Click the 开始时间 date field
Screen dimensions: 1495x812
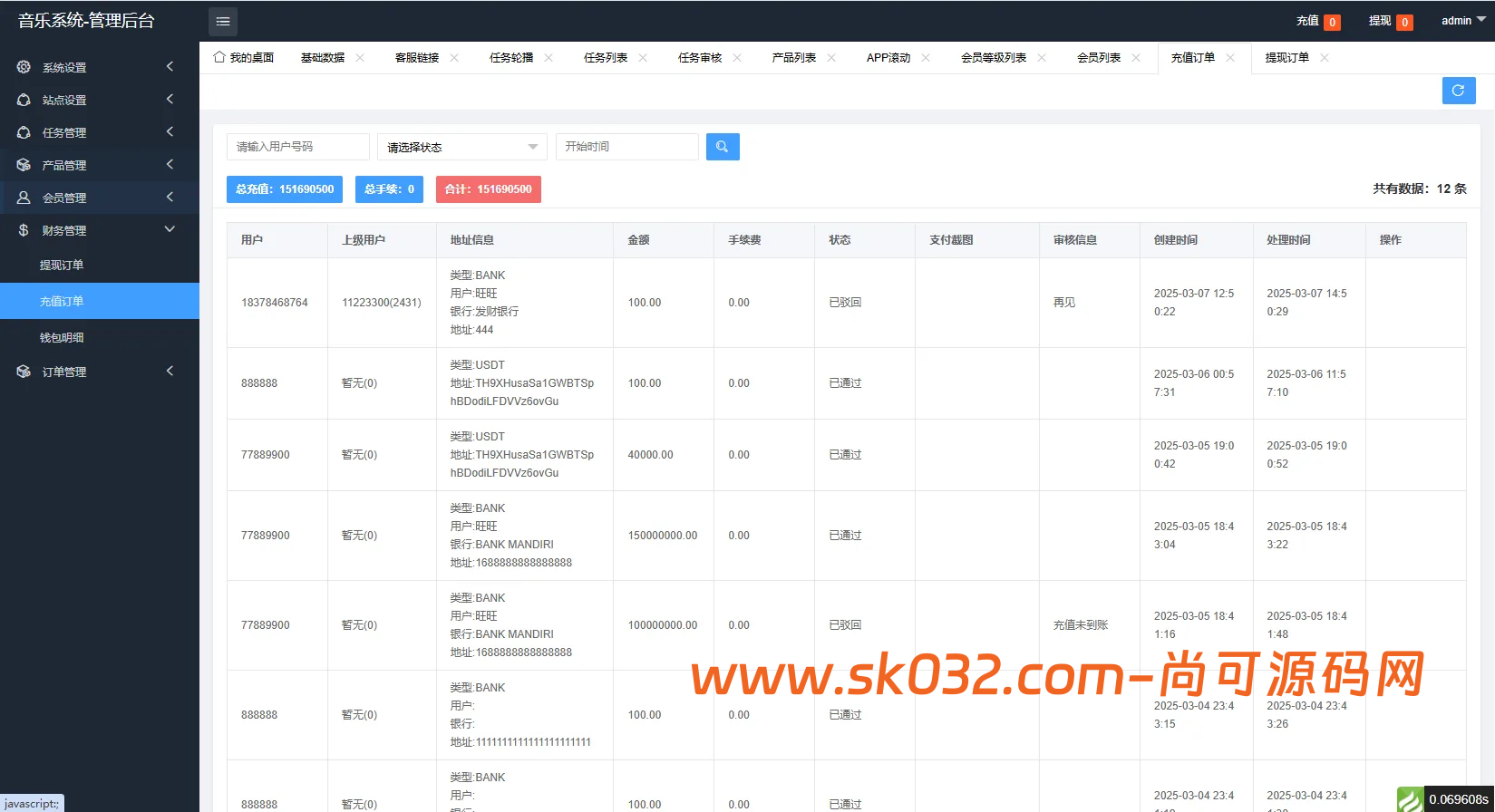point(627,147)
